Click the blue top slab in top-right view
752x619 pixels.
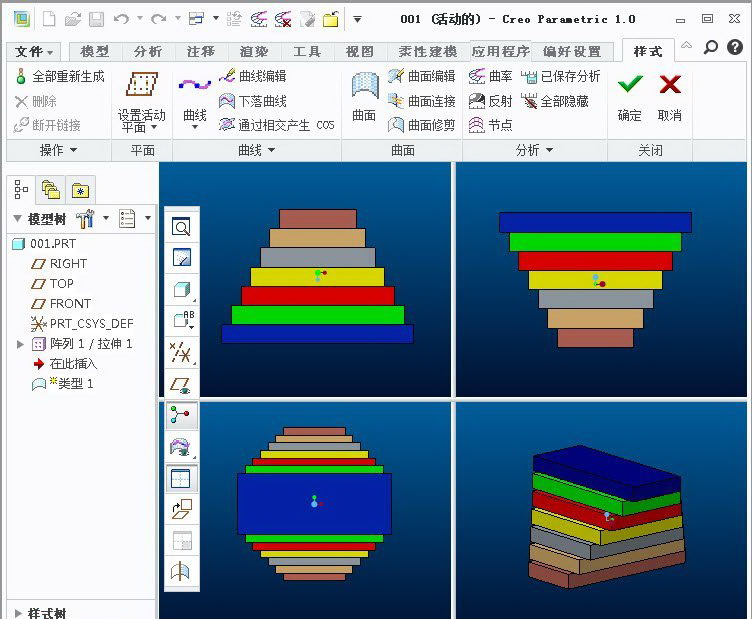pos(595,222)
